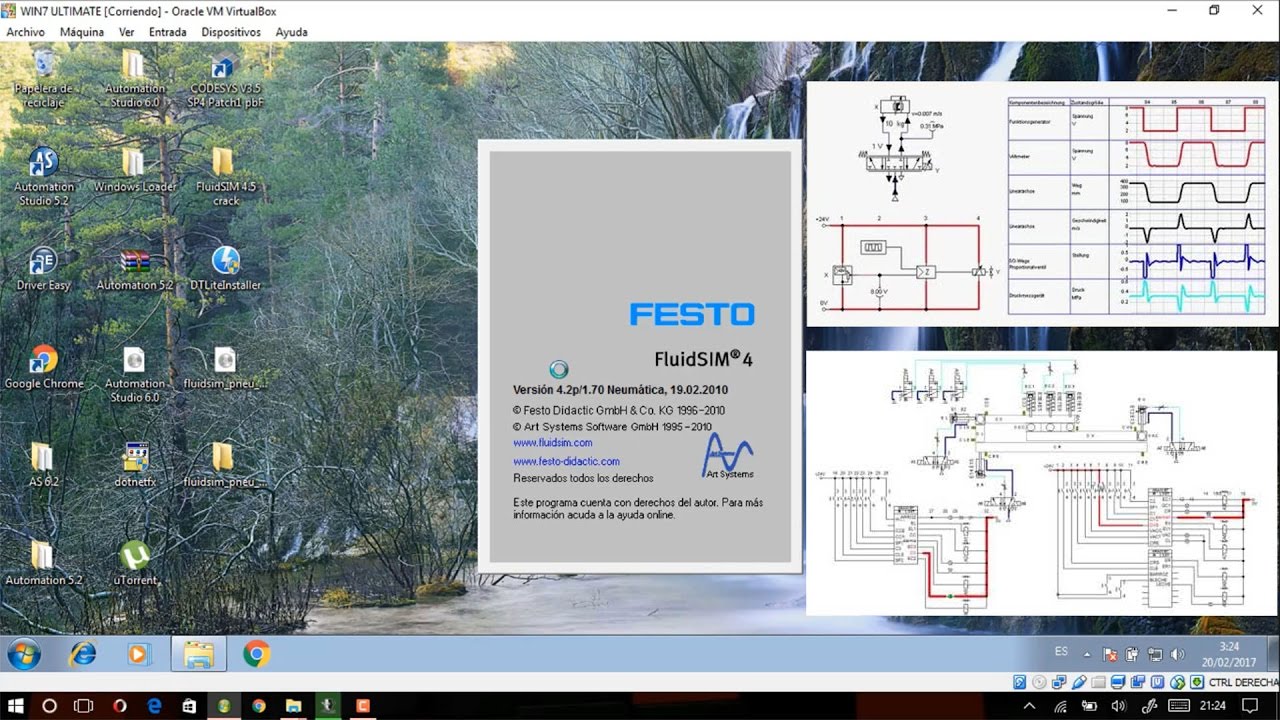Open the Máquina menu

coord(82,32)
